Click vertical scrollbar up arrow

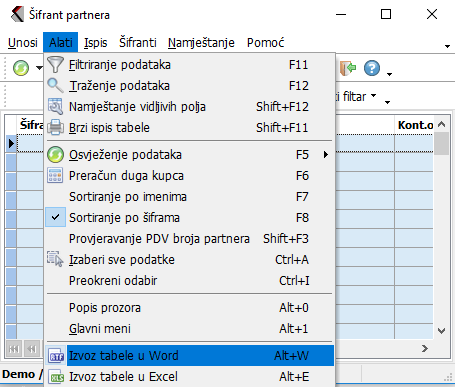tap(442, 124)
